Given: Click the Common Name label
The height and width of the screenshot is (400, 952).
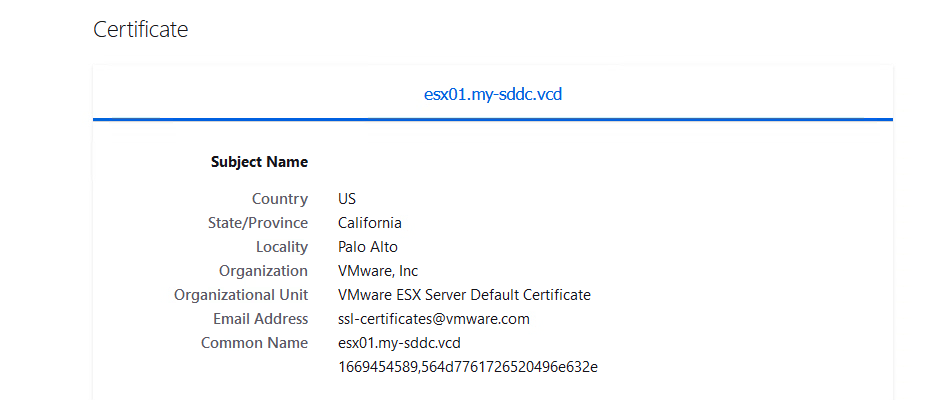Looking at the screenshot, I should coord(254,343).
